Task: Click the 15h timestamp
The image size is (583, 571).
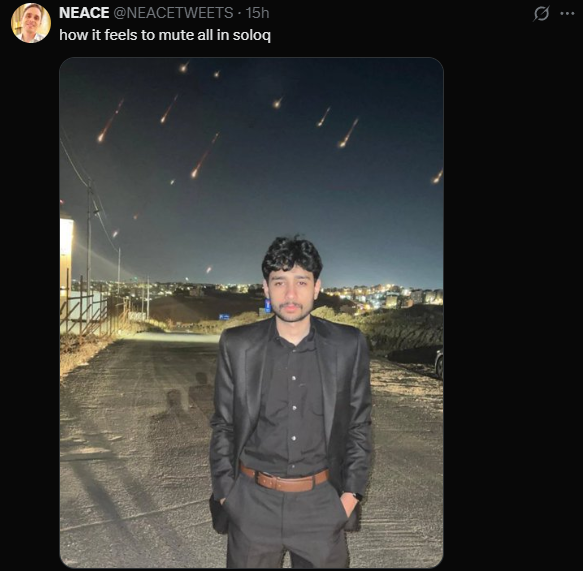Action: click(257, 13)
